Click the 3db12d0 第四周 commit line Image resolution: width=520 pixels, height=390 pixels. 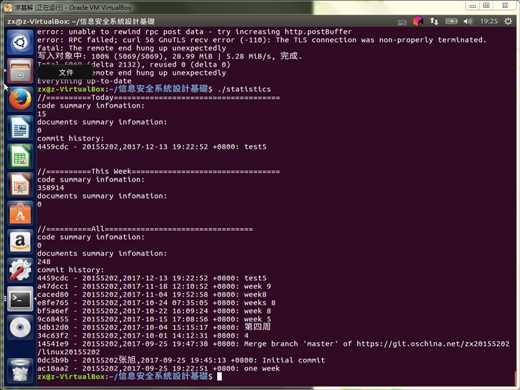coord(154,327)
